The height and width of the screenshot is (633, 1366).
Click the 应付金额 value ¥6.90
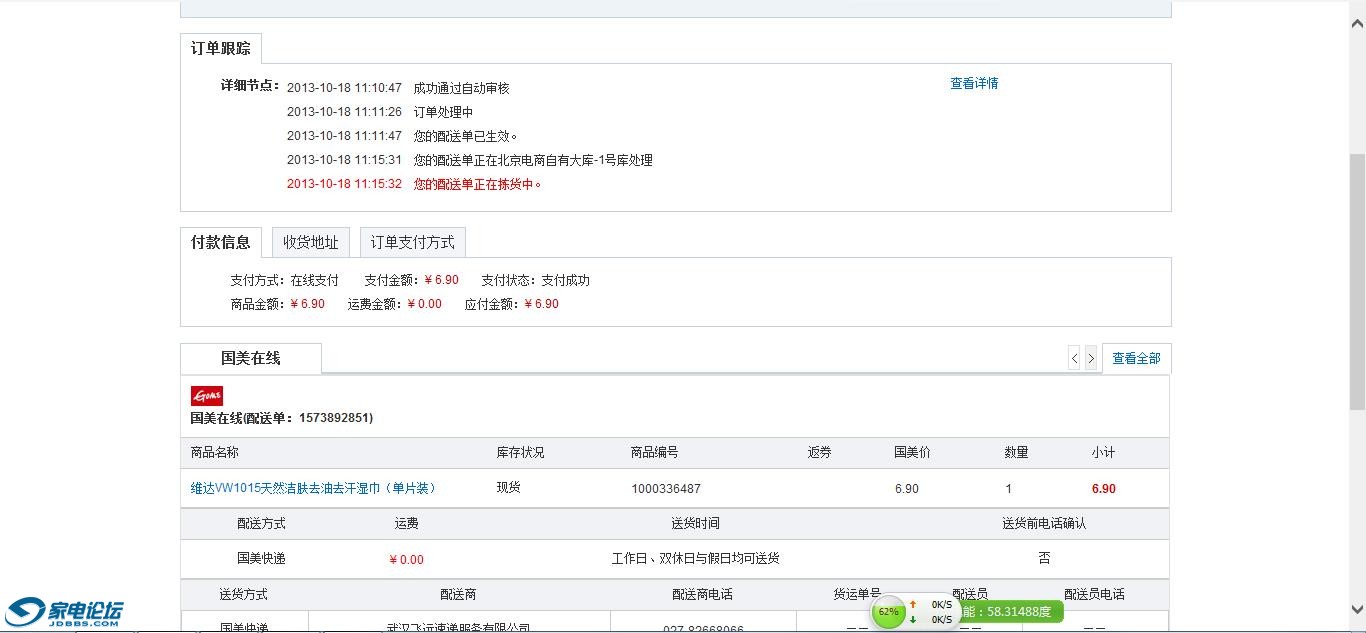coord(542,304)
